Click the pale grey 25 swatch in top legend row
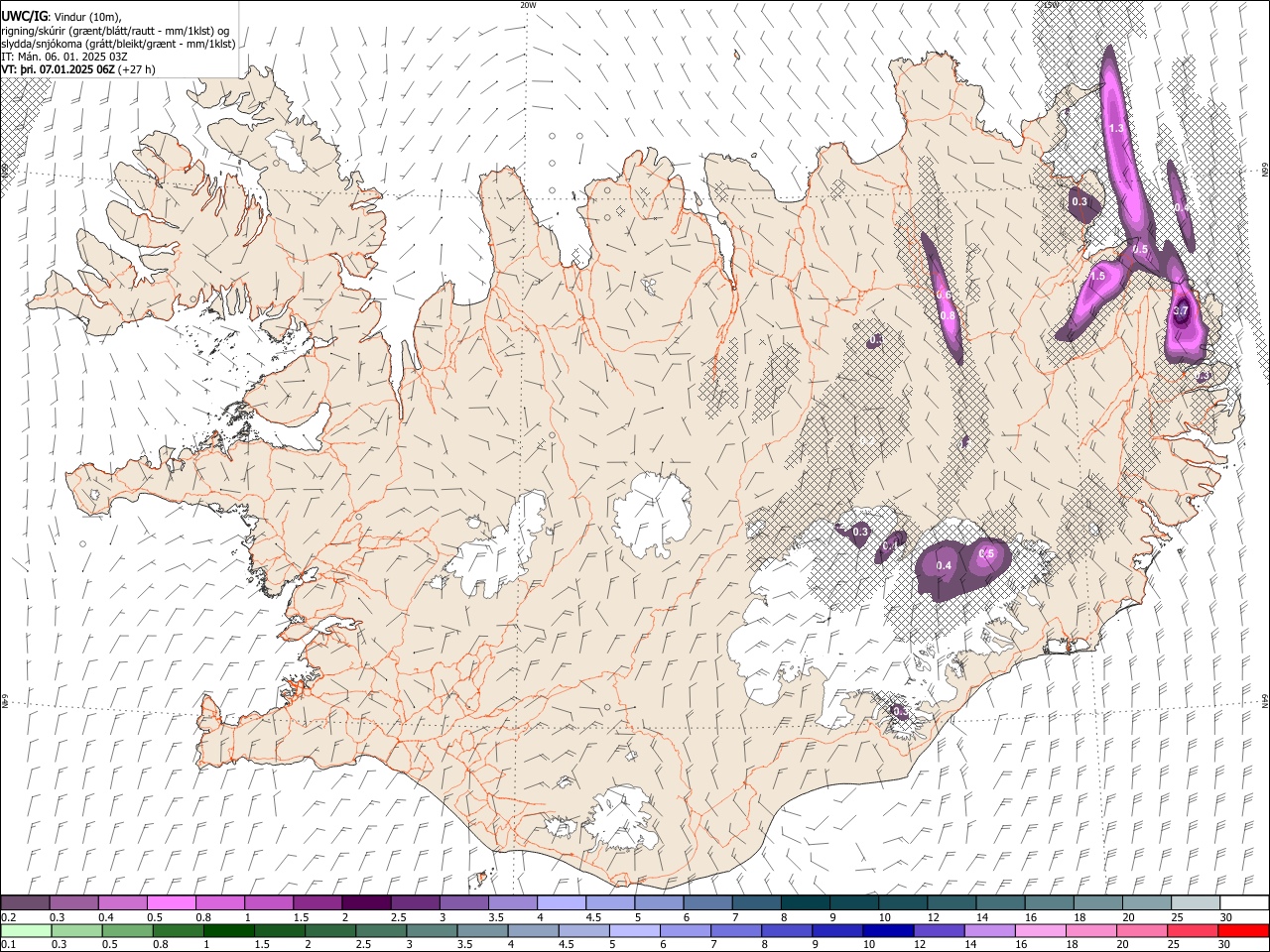Screen dimensions: 1270x952 [1195, 902]
